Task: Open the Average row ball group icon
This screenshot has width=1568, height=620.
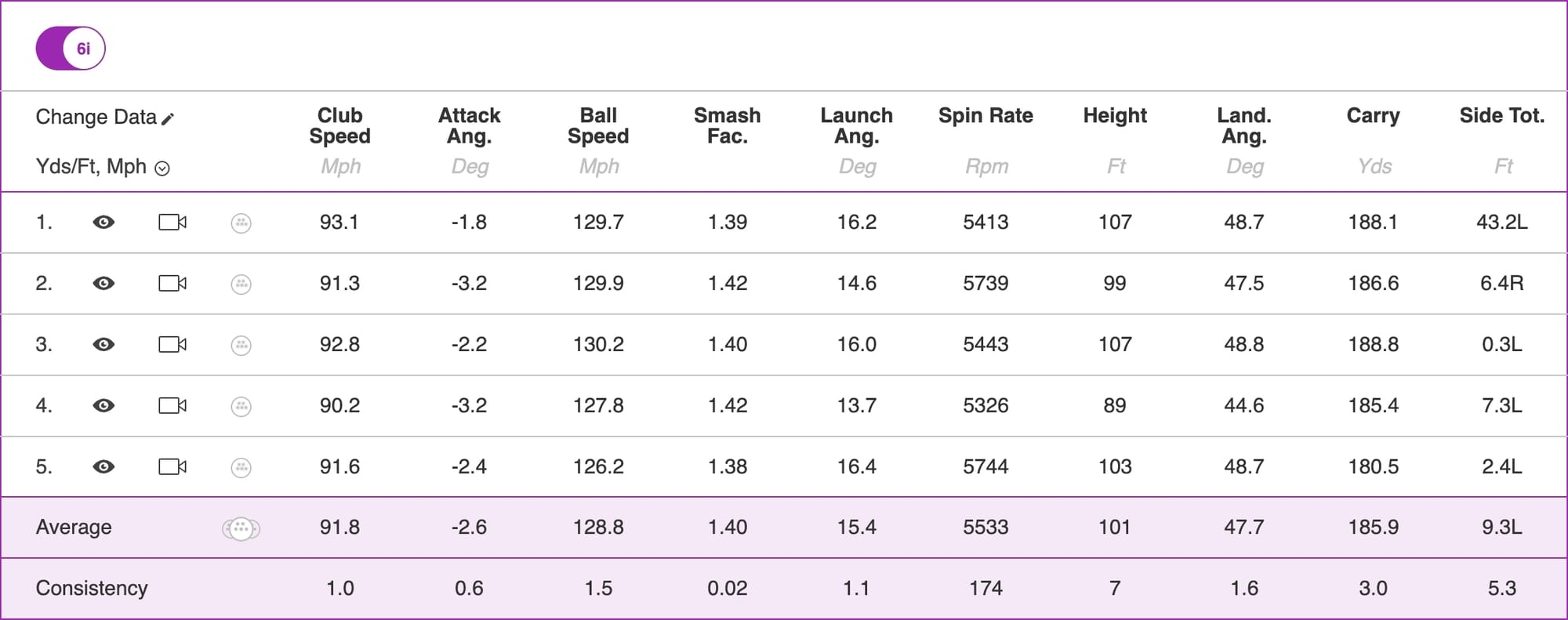Action: (x=241, y=529)
